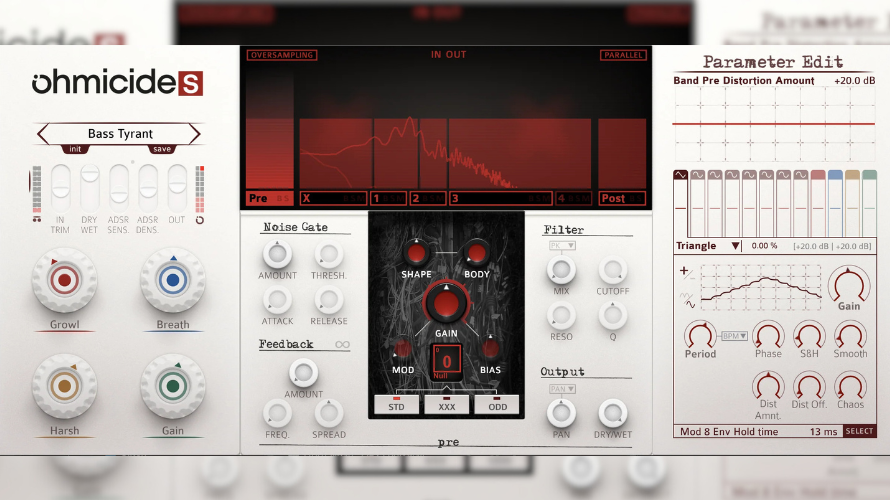
Task: Click the BIAS knob in distortion panel
Action: tap(490, 348)
